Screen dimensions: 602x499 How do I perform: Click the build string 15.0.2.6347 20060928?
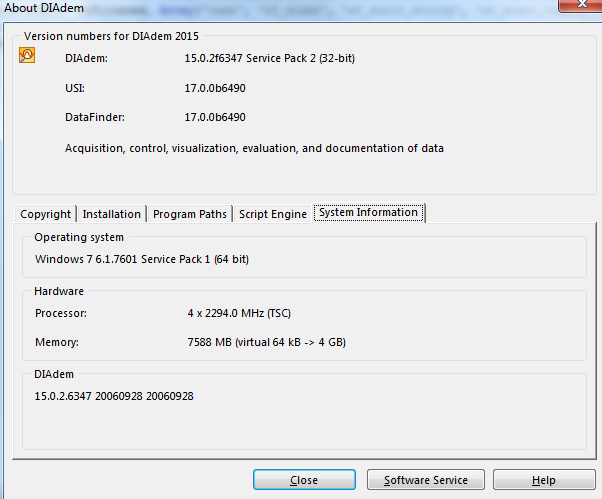tap(114, 396)
